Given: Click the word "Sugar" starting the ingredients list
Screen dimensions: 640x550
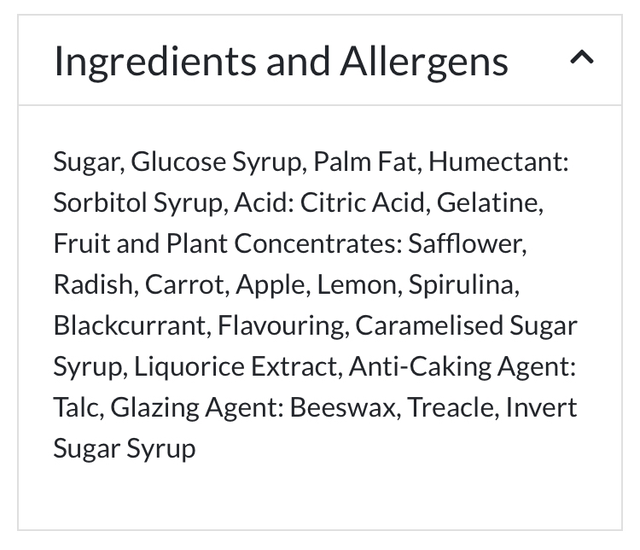Looking at the screenshot, I should coord(85,162).
